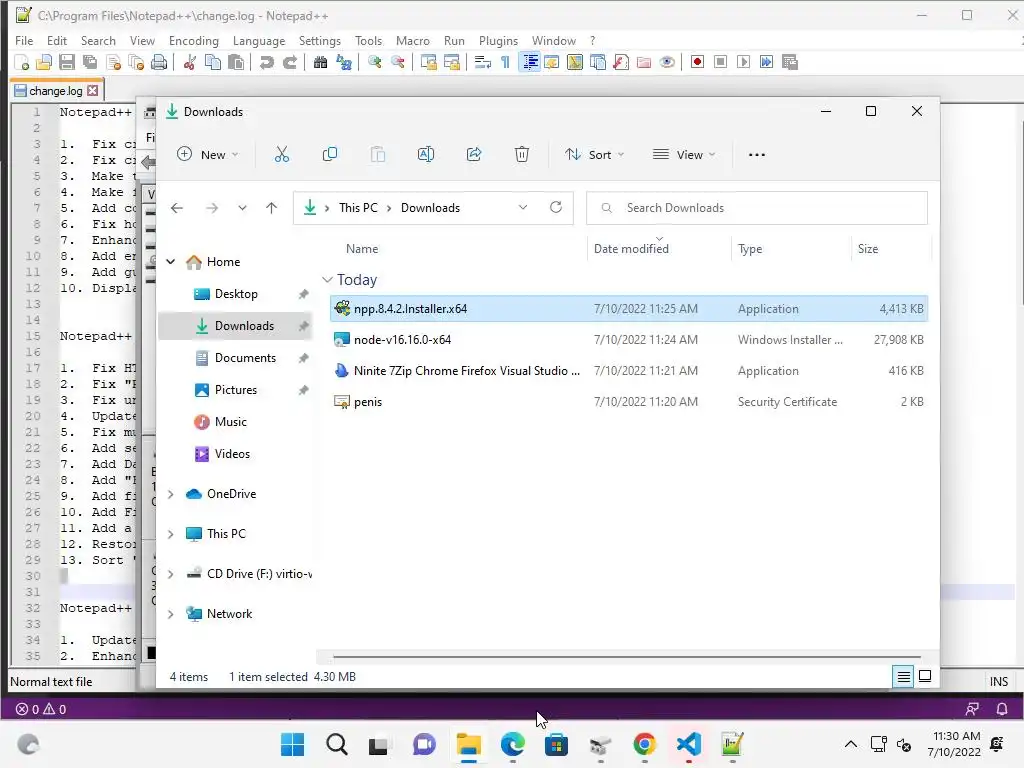Open the Sort dropdown in Explorer
The image size is (1024, 768).
point(594,155)
